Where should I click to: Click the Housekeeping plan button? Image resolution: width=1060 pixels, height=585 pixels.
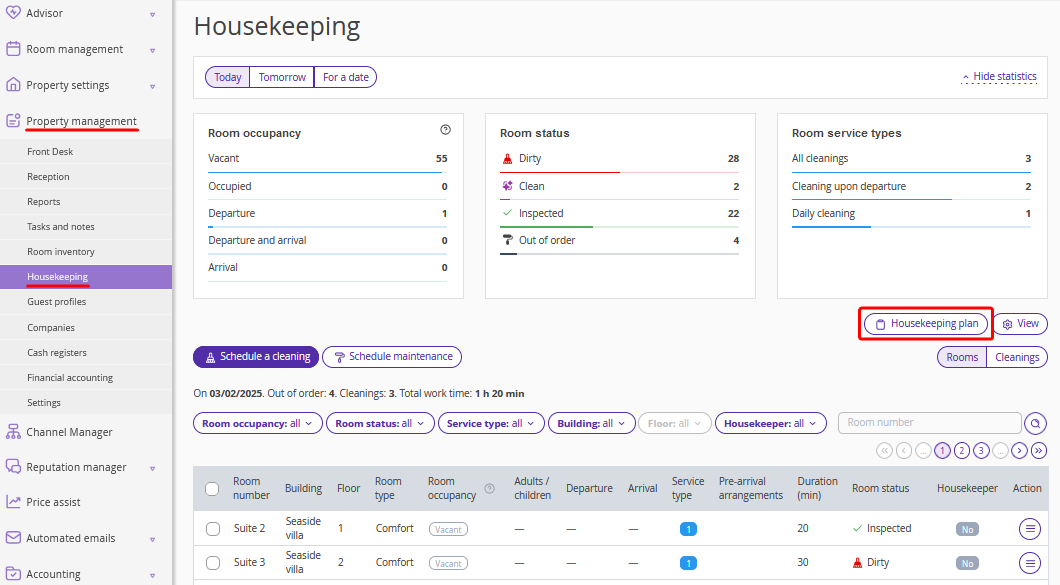(926, 324)
